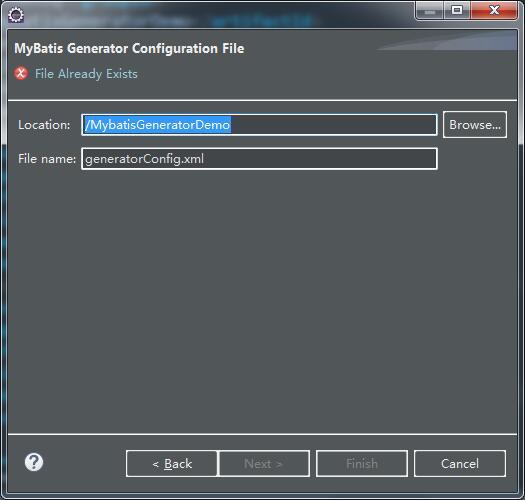Click the greyed-out Finish button
Viewport: 525px width, 500px height.
(362, 463)
